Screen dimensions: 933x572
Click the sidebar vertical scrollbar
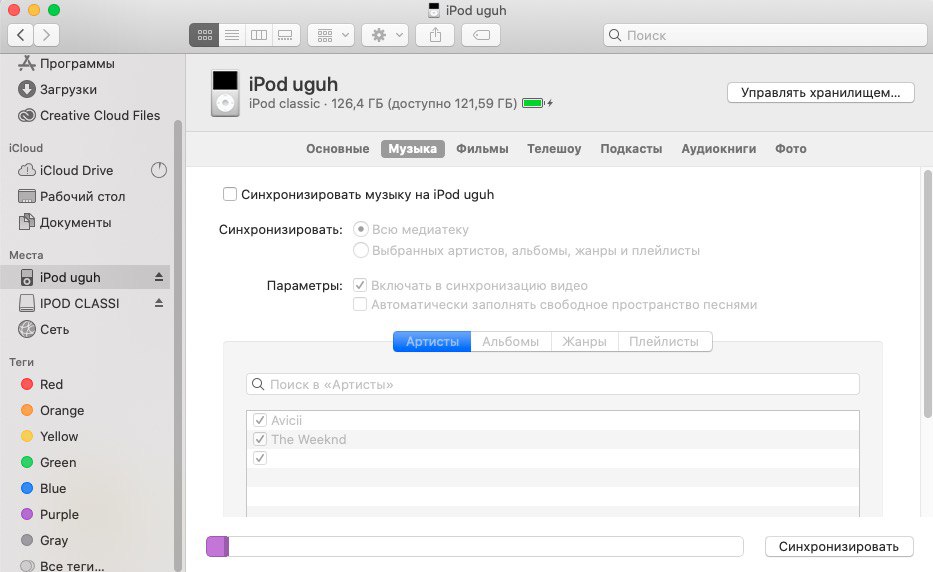(177, 345)
